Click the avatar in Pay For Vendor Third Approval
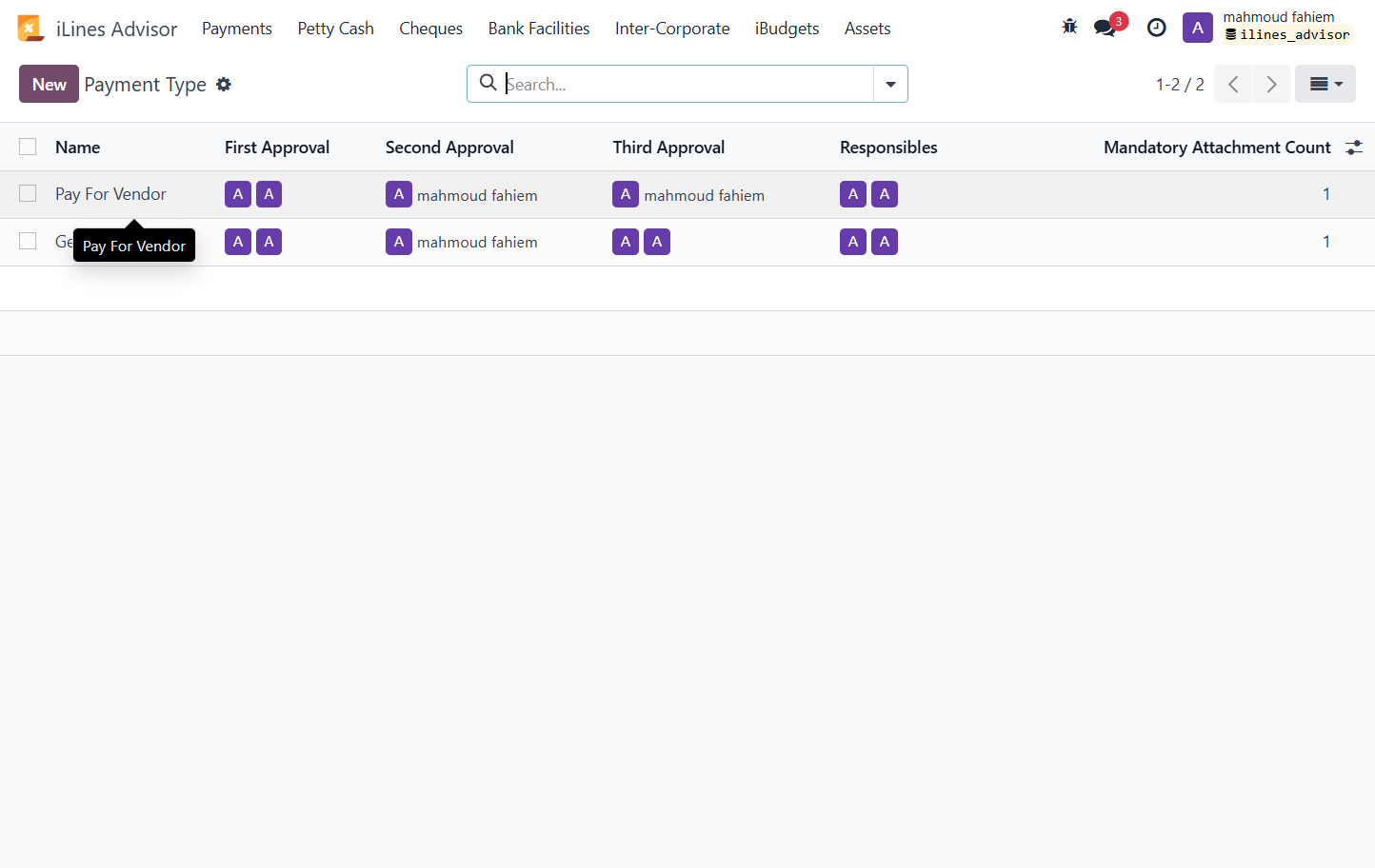The width and height of the screenshot is (1375, 868). pyautogui.click(x=626, y=194)
